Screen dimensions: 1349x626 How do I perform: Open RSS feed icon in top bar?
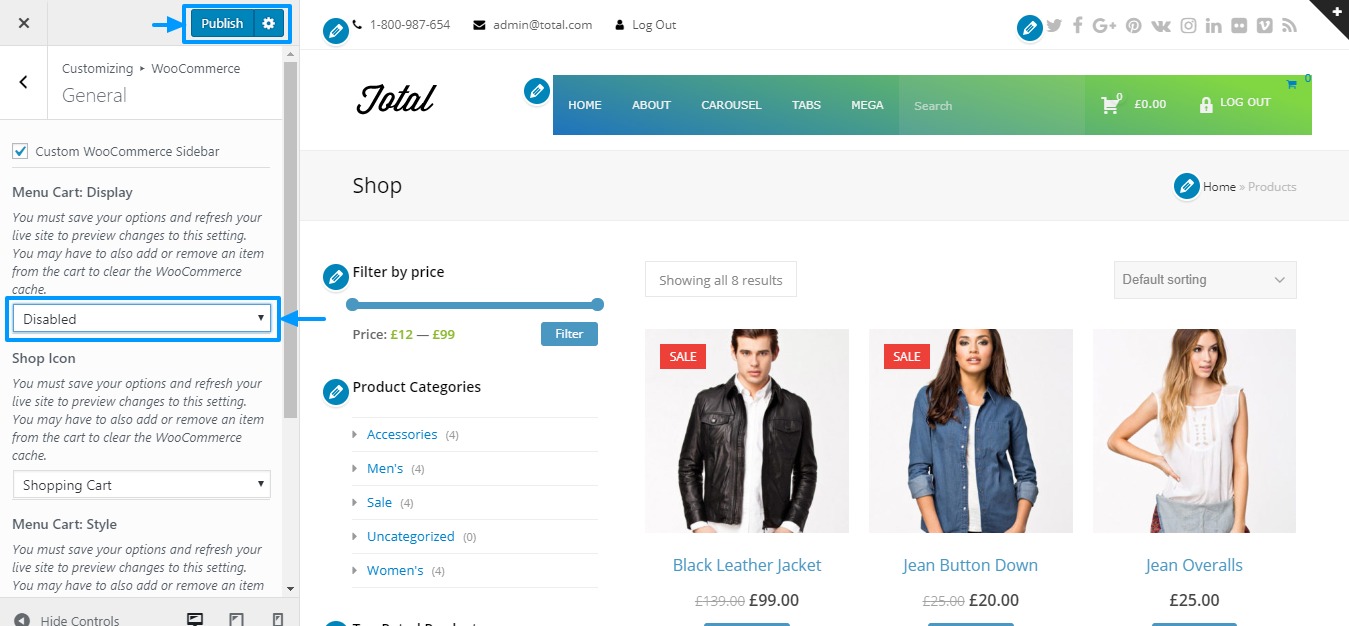coord(1290,26)
